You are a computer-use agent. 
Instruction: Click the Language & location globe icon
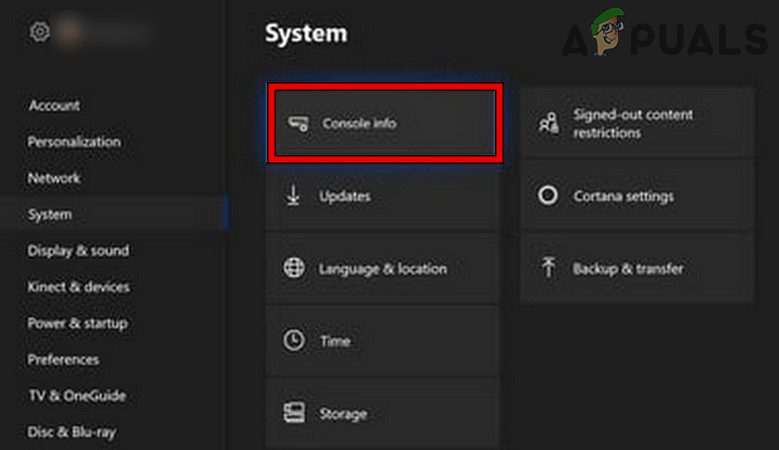[294, 268]
